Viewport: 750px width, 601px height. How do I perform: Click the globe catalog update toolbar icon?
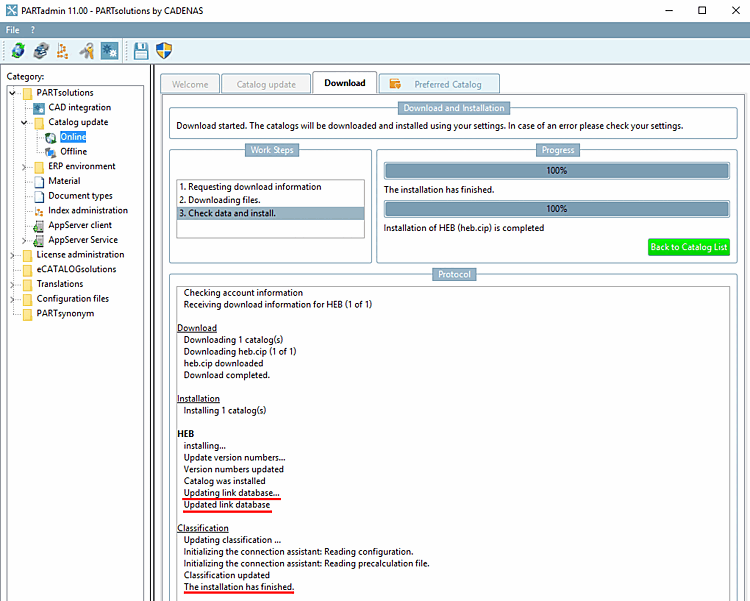pos(18,50)
